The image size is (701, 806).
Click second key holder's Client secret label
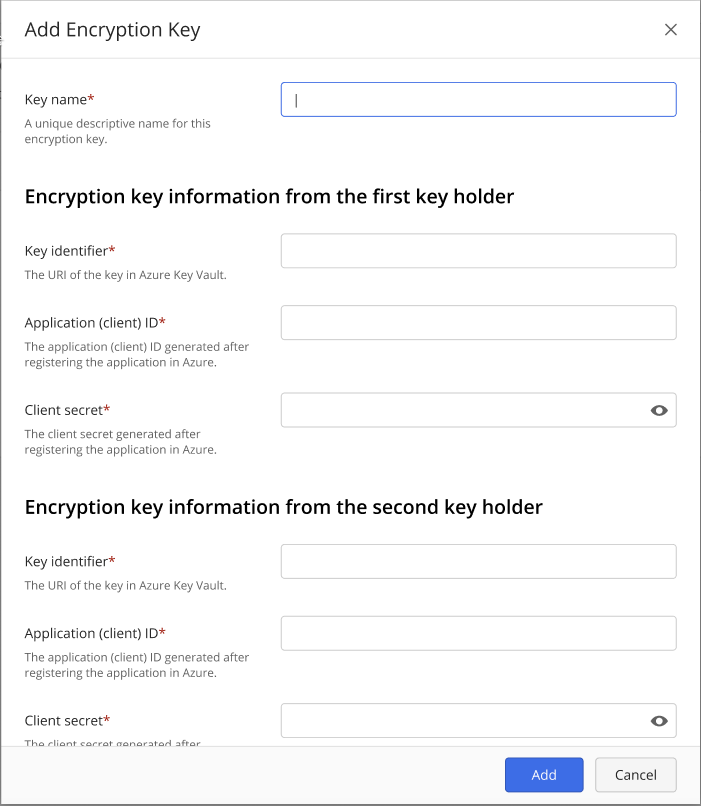pos(66,720)
